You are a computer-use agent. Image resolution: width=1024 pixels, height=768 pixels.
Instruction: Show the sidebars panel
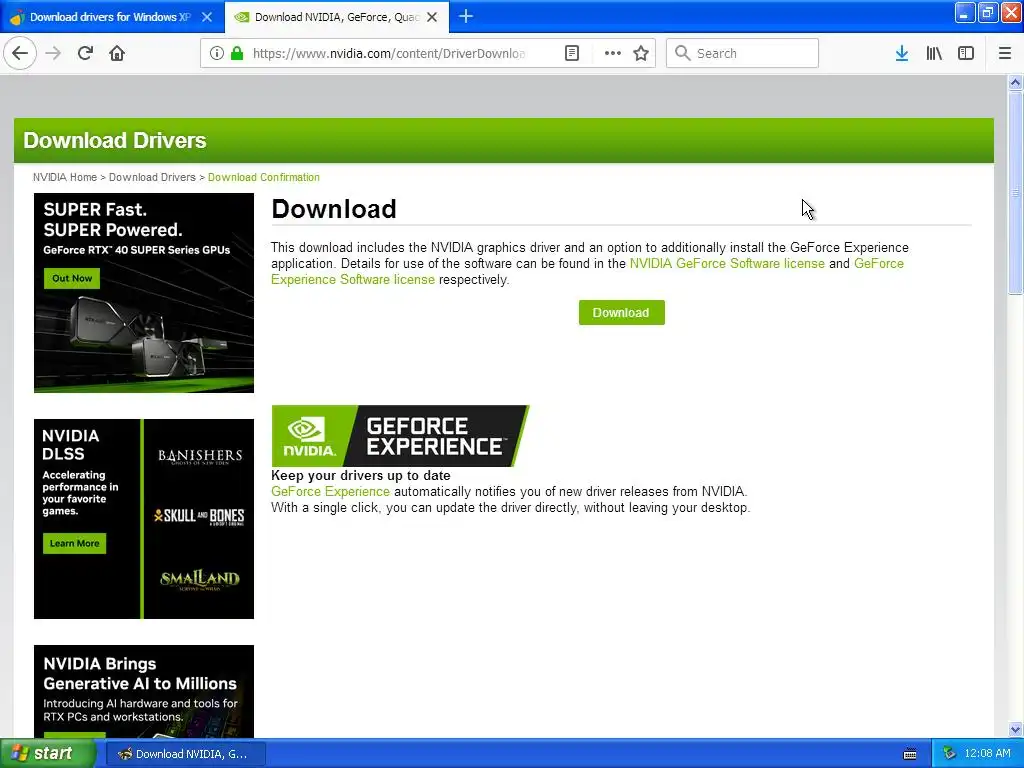(x=966, y=54)
